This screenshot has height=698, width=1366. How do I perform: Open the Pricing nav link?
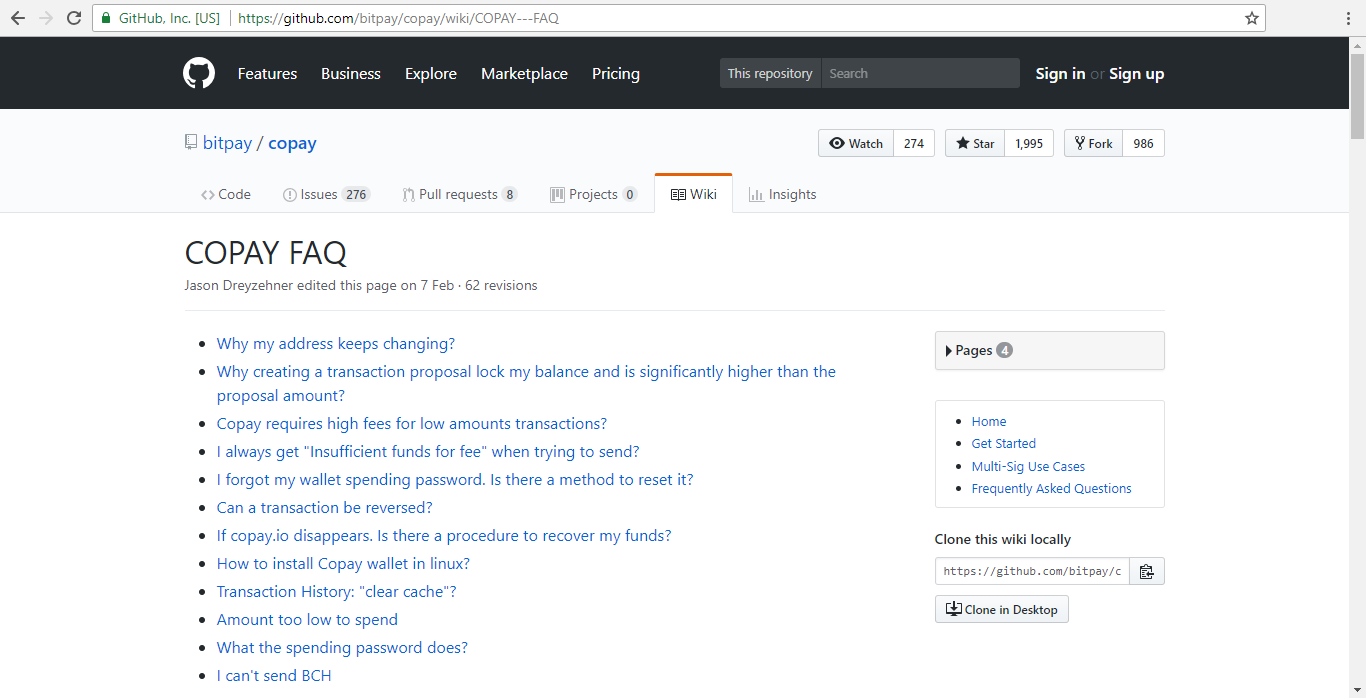coord(616,73)
